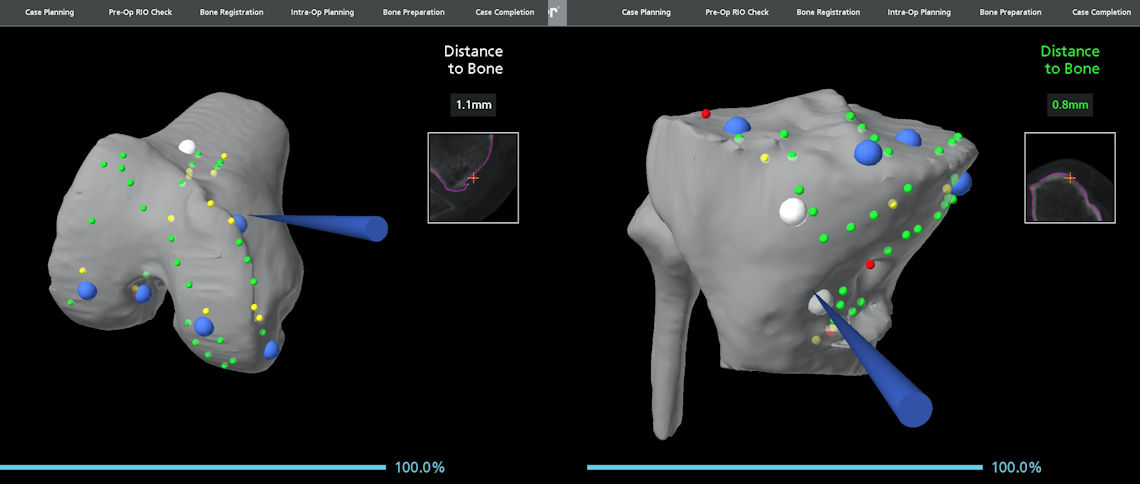1140x484 pixels.
Task: Click the gray logo icon between the tab bars
Action: (557, 13)
